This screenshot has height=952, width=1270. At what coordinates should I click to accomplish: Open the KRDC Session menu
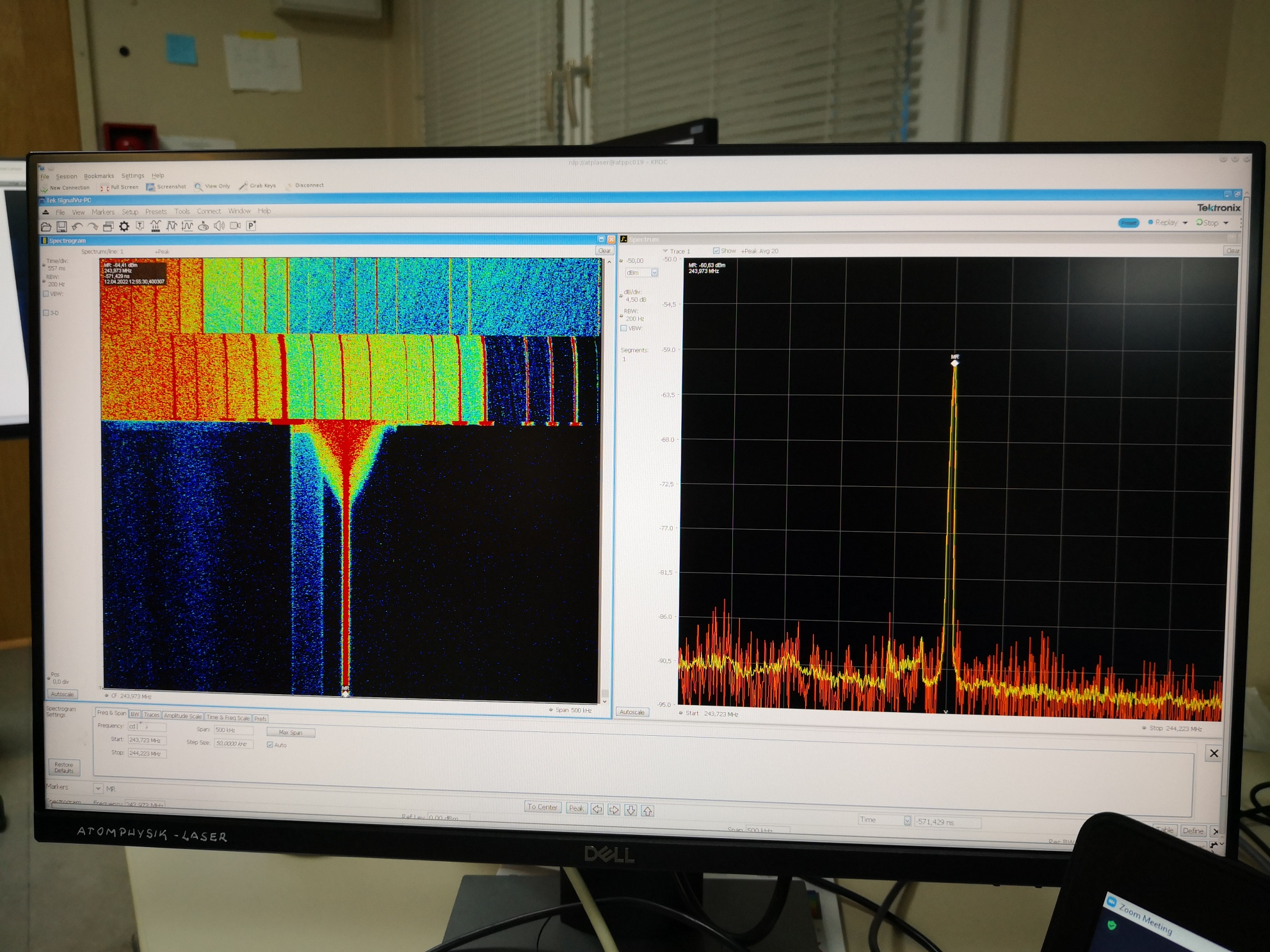coord(66,177)
